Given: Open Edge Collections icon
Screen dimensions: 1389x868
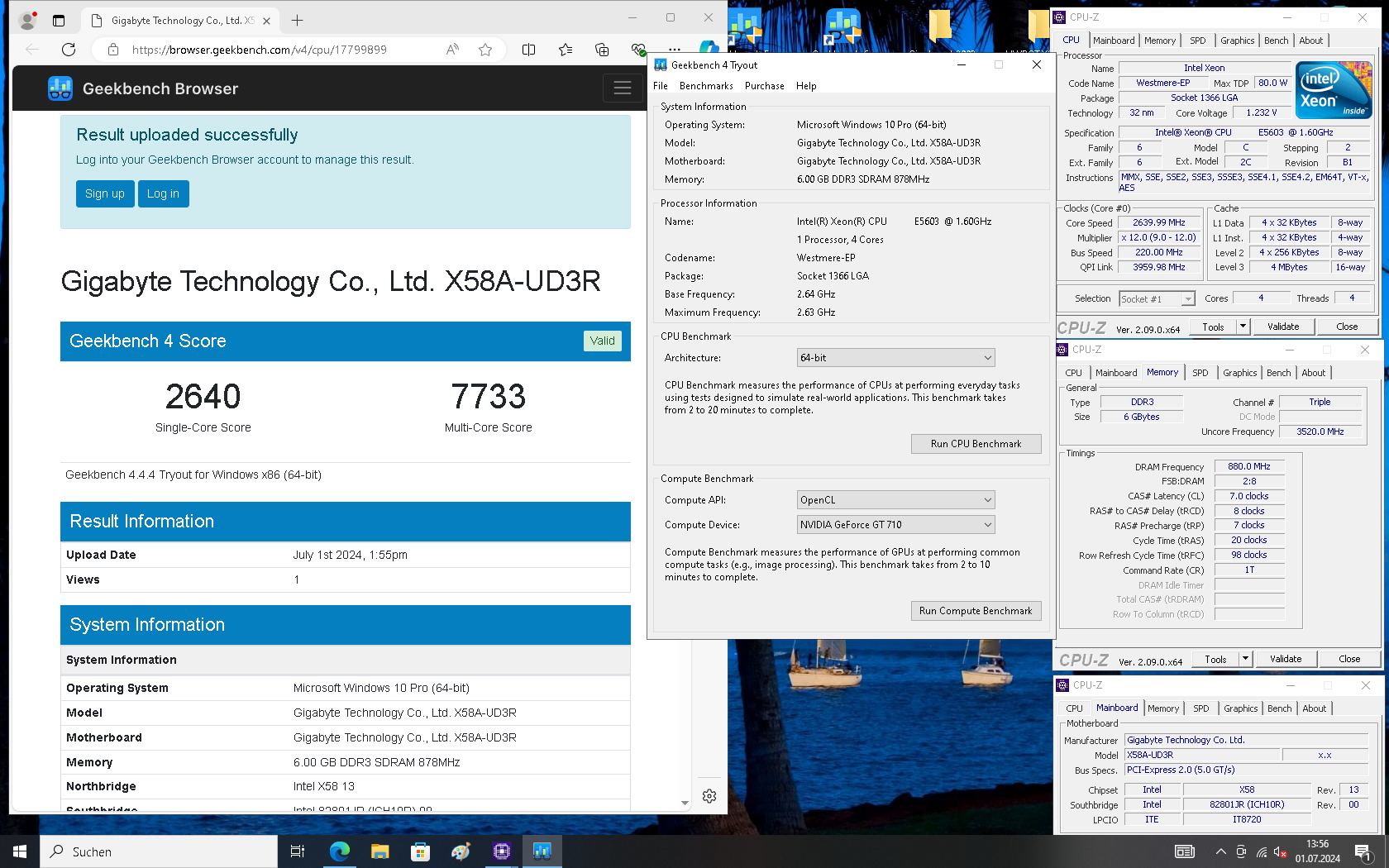Looking at the screenshot, I should 602,50.
